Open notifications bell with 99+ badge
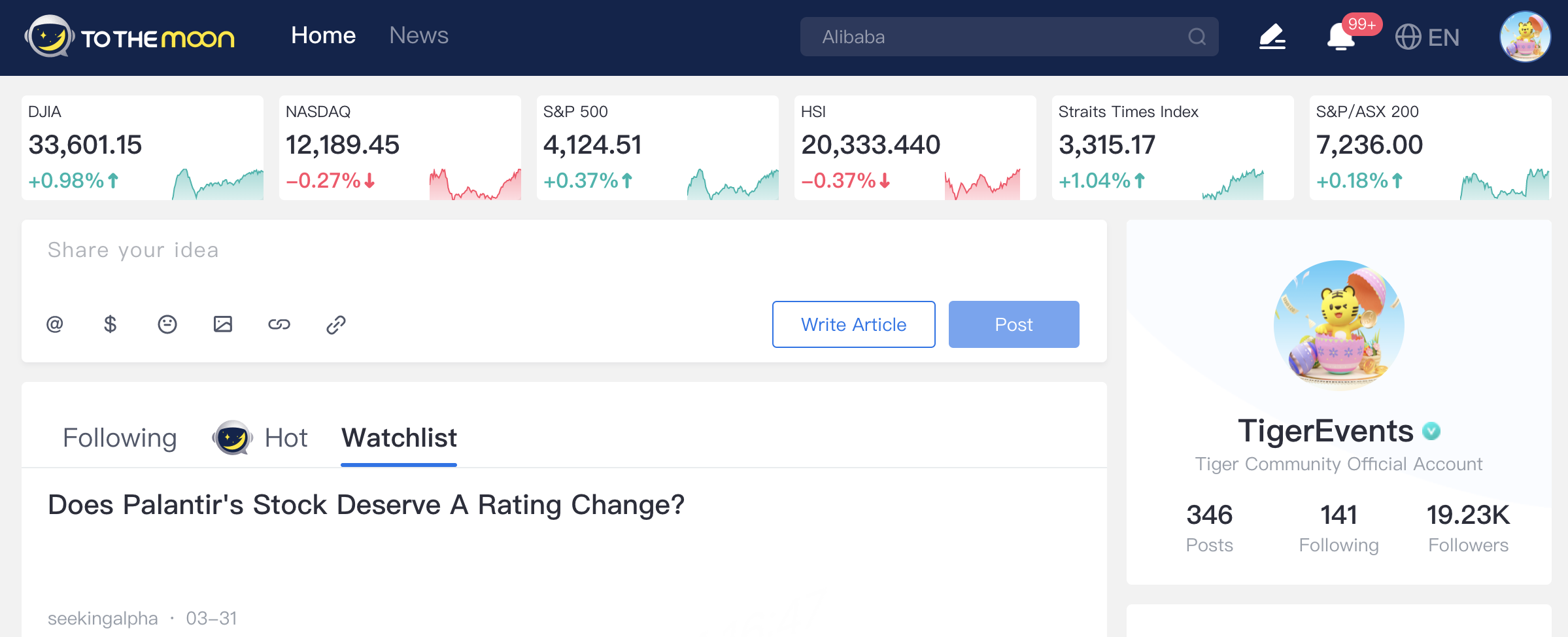The width and height of the screenshot is (1568, 637). [1340, 37]
